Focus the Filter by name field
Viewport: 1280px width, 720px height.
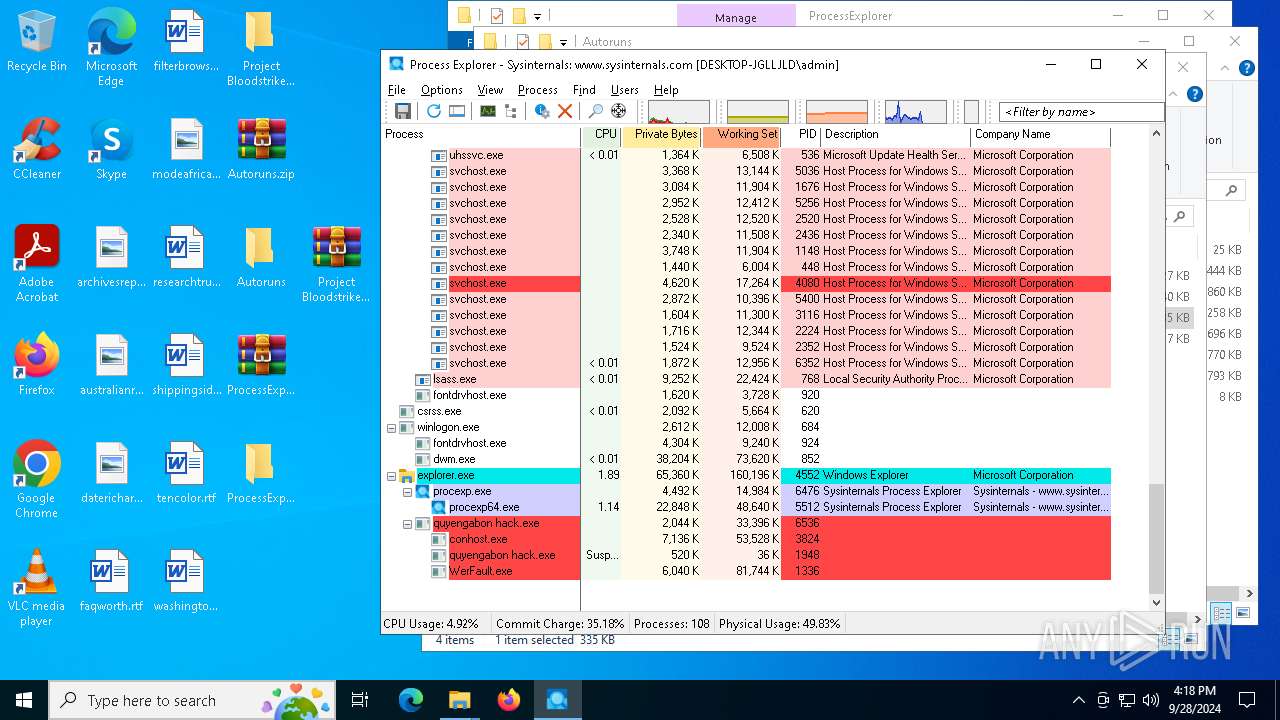click(x=1081, y=112)
